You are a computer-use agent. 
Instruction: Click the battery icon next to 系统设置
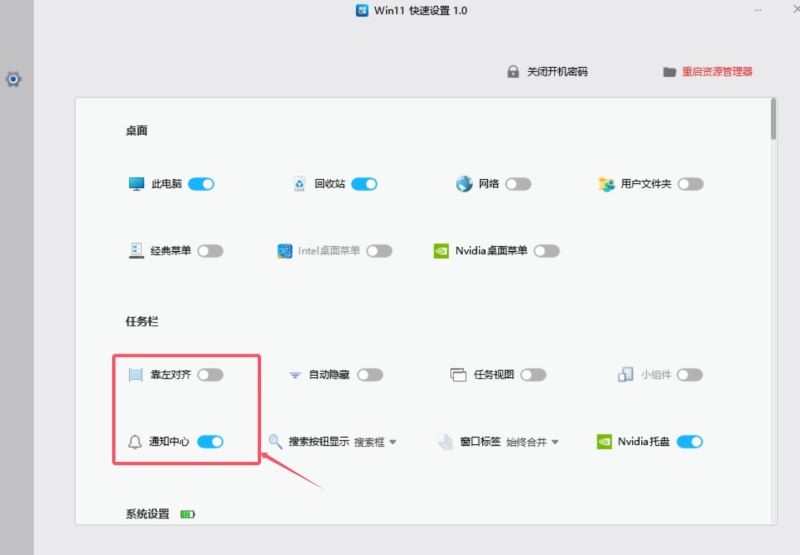(x=188, y=514)
